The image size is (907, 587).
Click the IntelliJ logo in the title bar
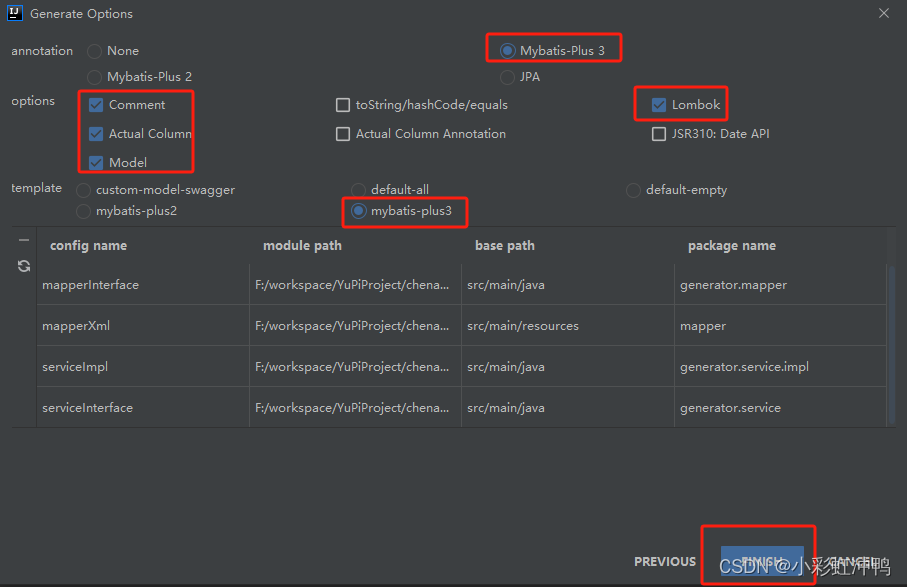click(13, 13)
